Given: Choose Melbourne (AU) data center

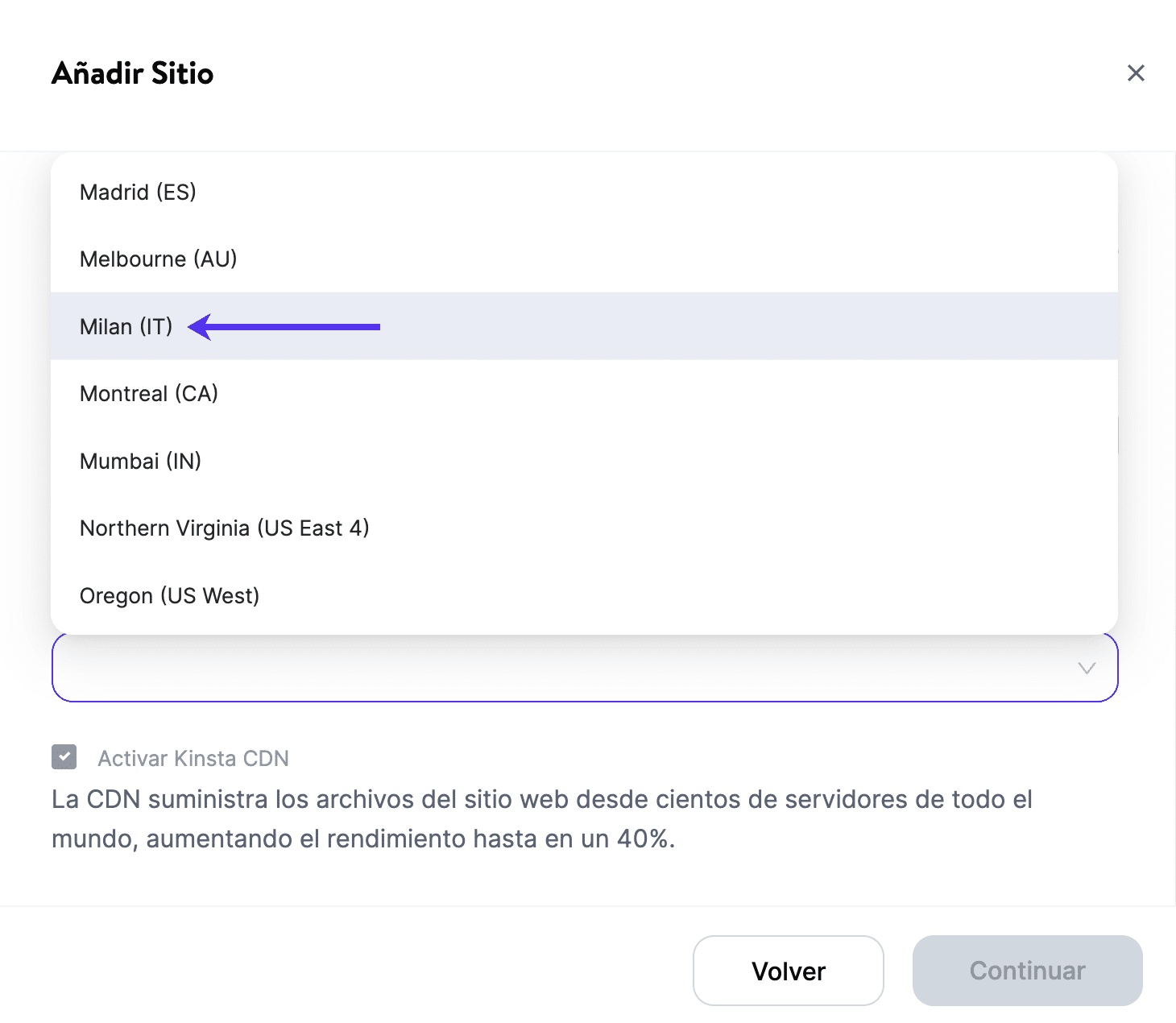Looking at the screenshot, I should pos(158,259).
